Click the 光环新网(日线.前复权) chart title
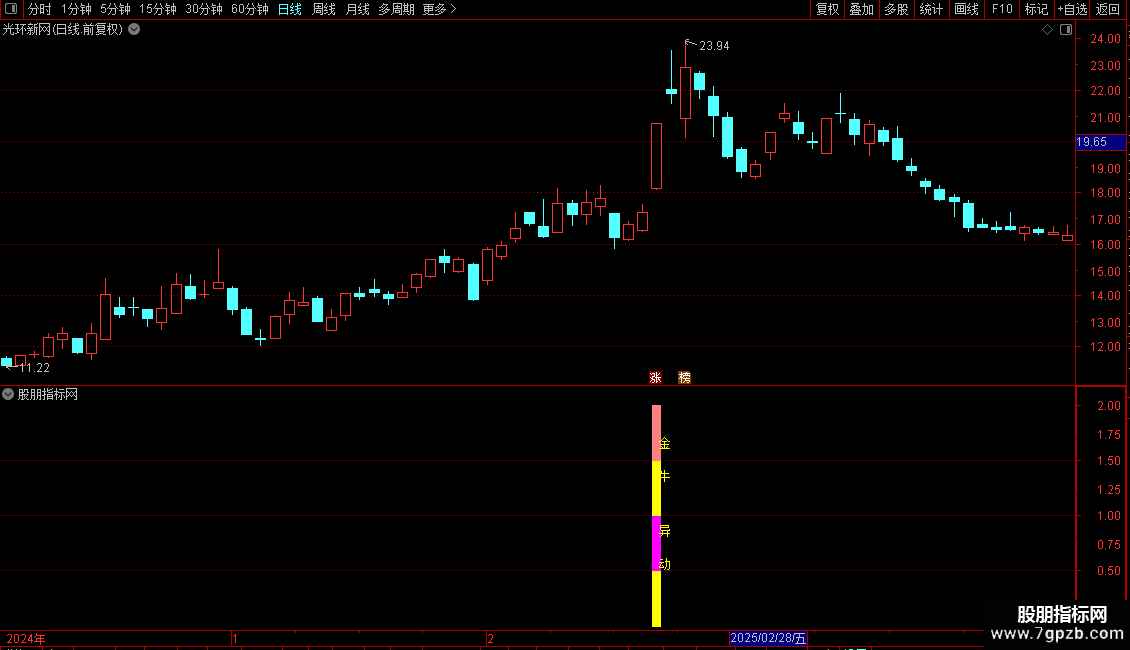The image size is (1130, 650). 63,30
